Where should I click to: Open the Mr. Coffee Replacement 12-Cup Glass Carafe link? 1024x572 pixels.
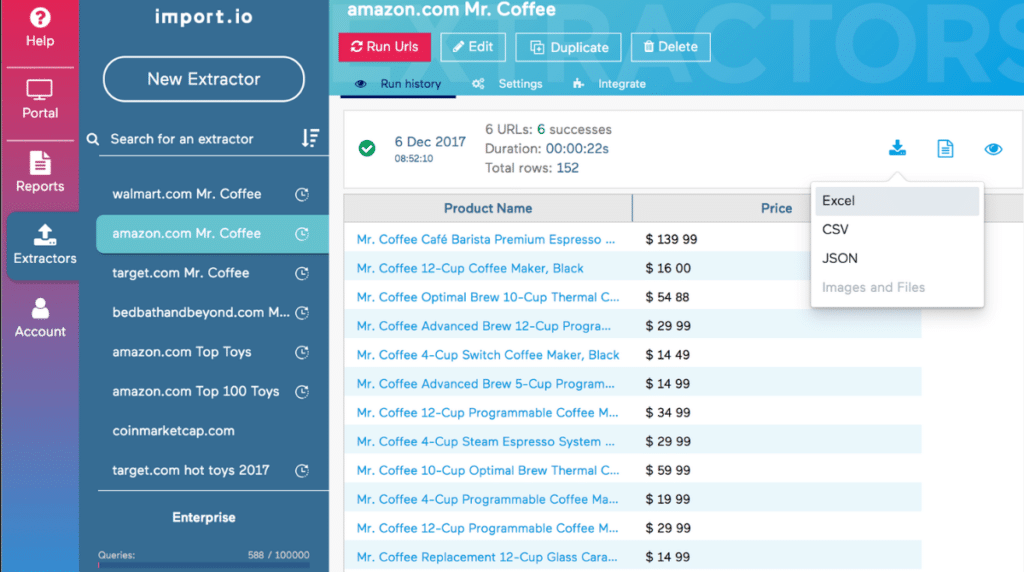[x=487, y=557]
